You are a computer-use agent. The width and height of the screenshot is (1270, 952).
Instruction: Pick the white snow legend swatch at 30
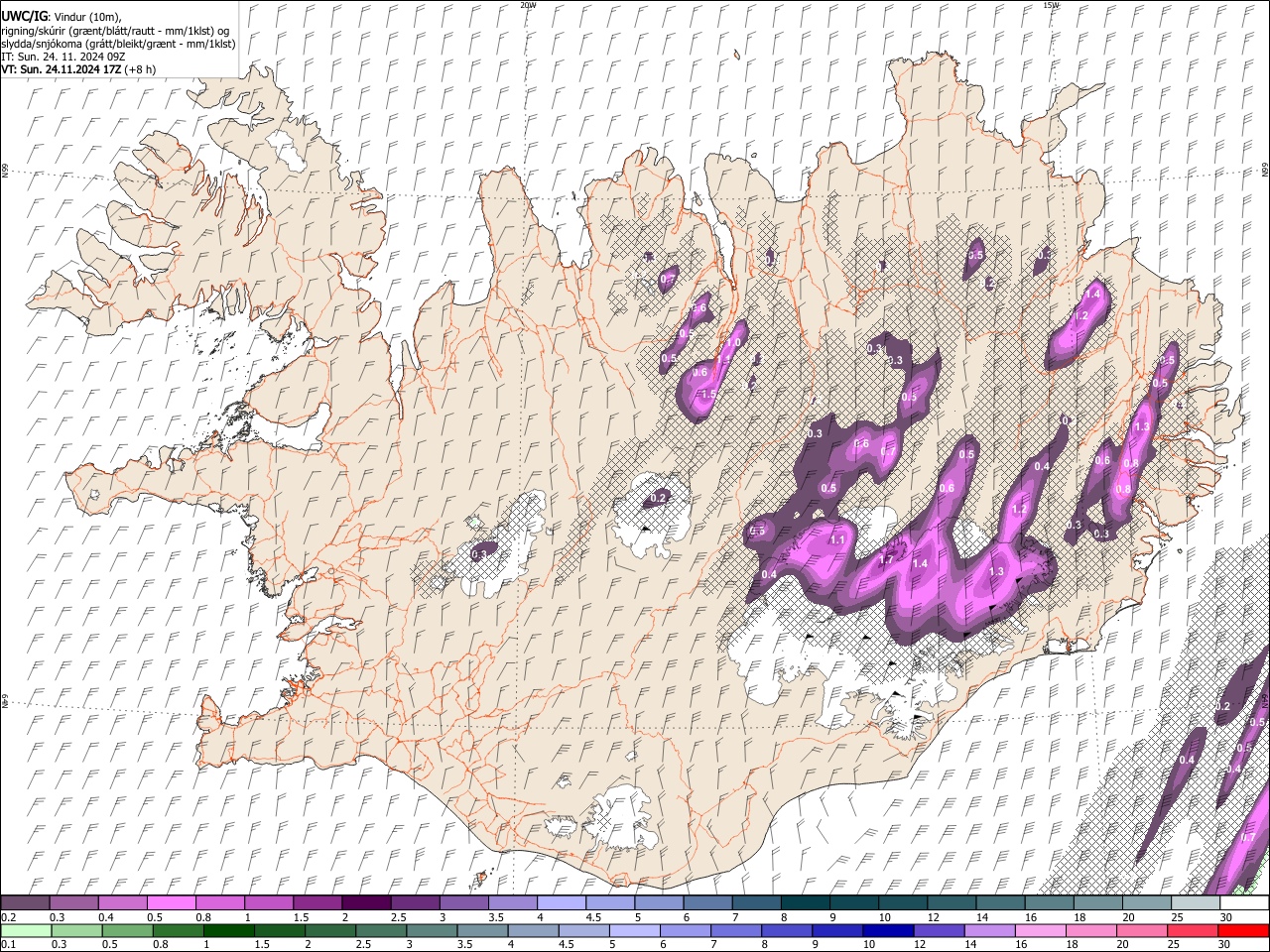[x=1244, y=903]
